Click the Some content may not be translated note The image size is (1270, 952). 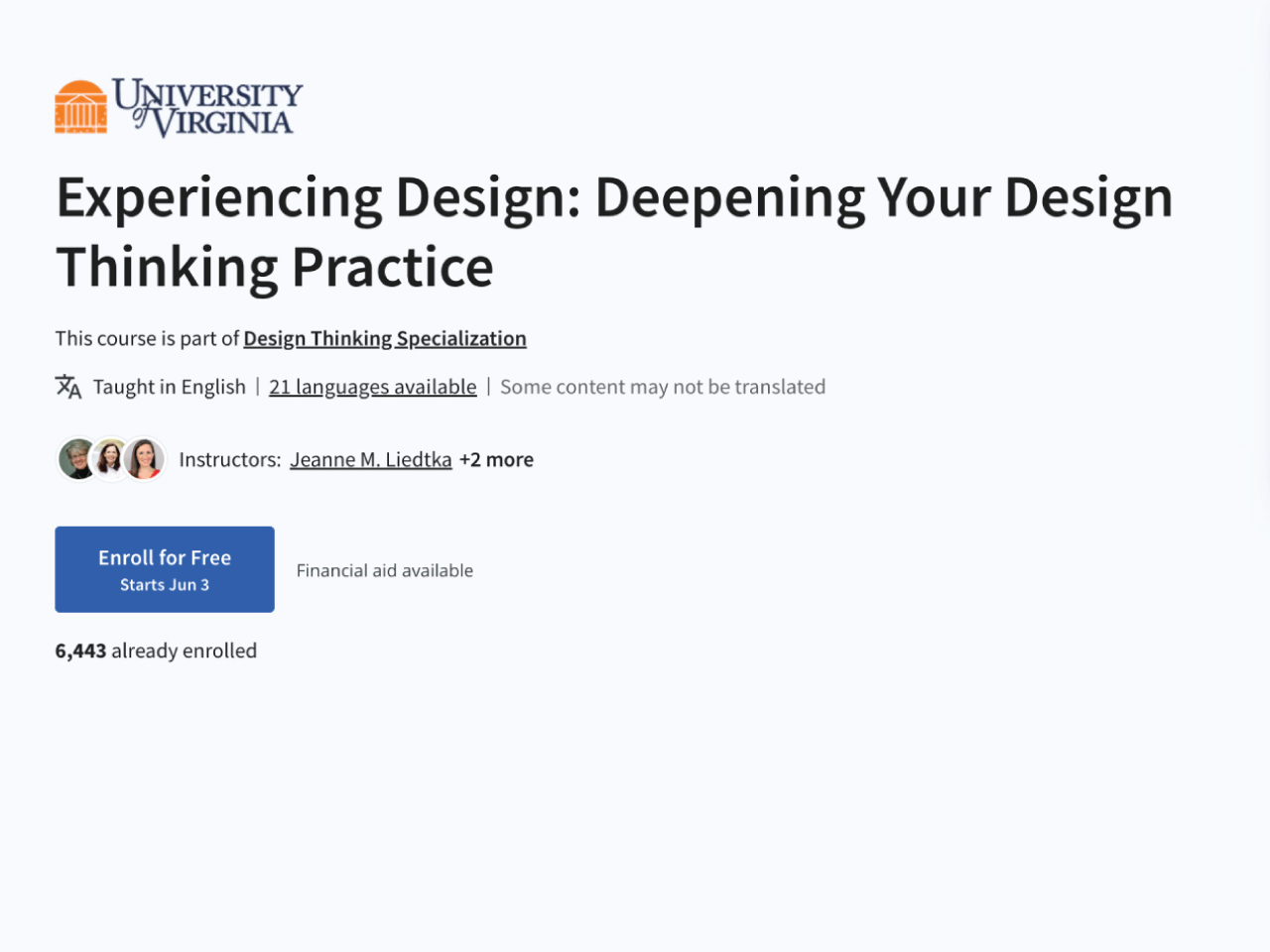663,387
